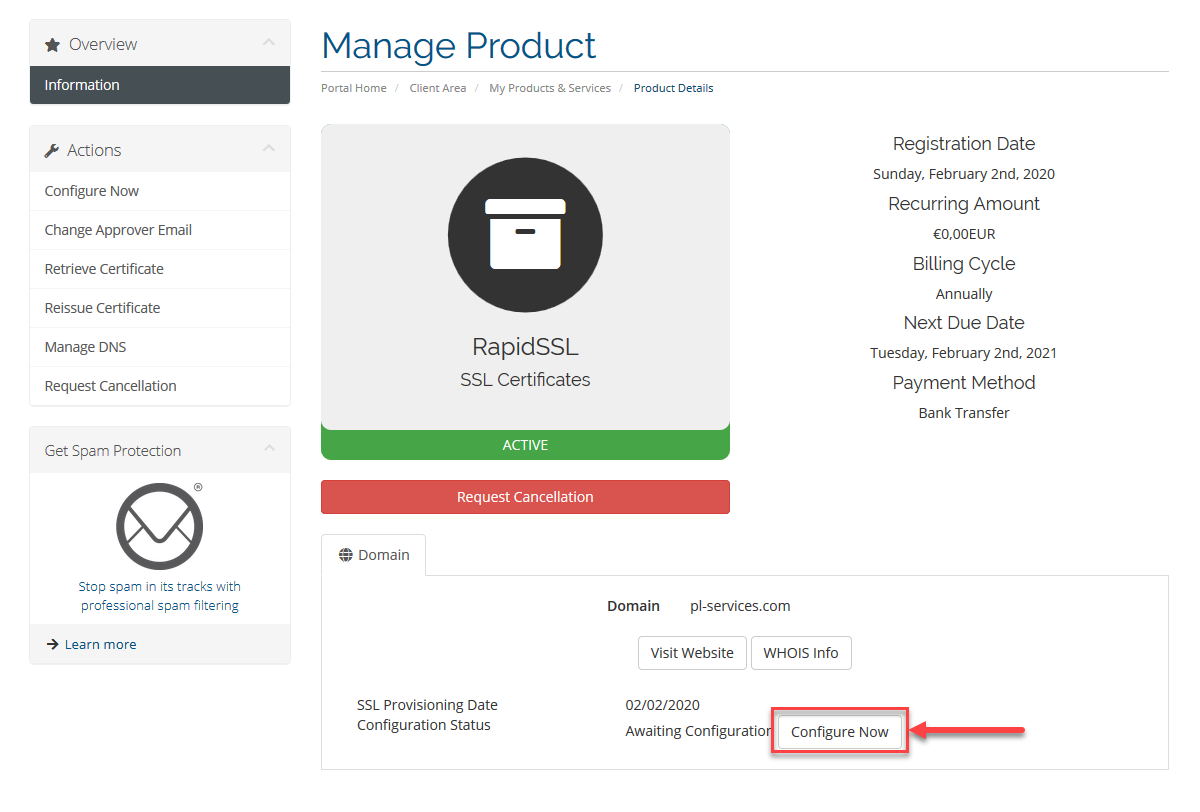Click the Stop spam promotional text

[160, 596]
